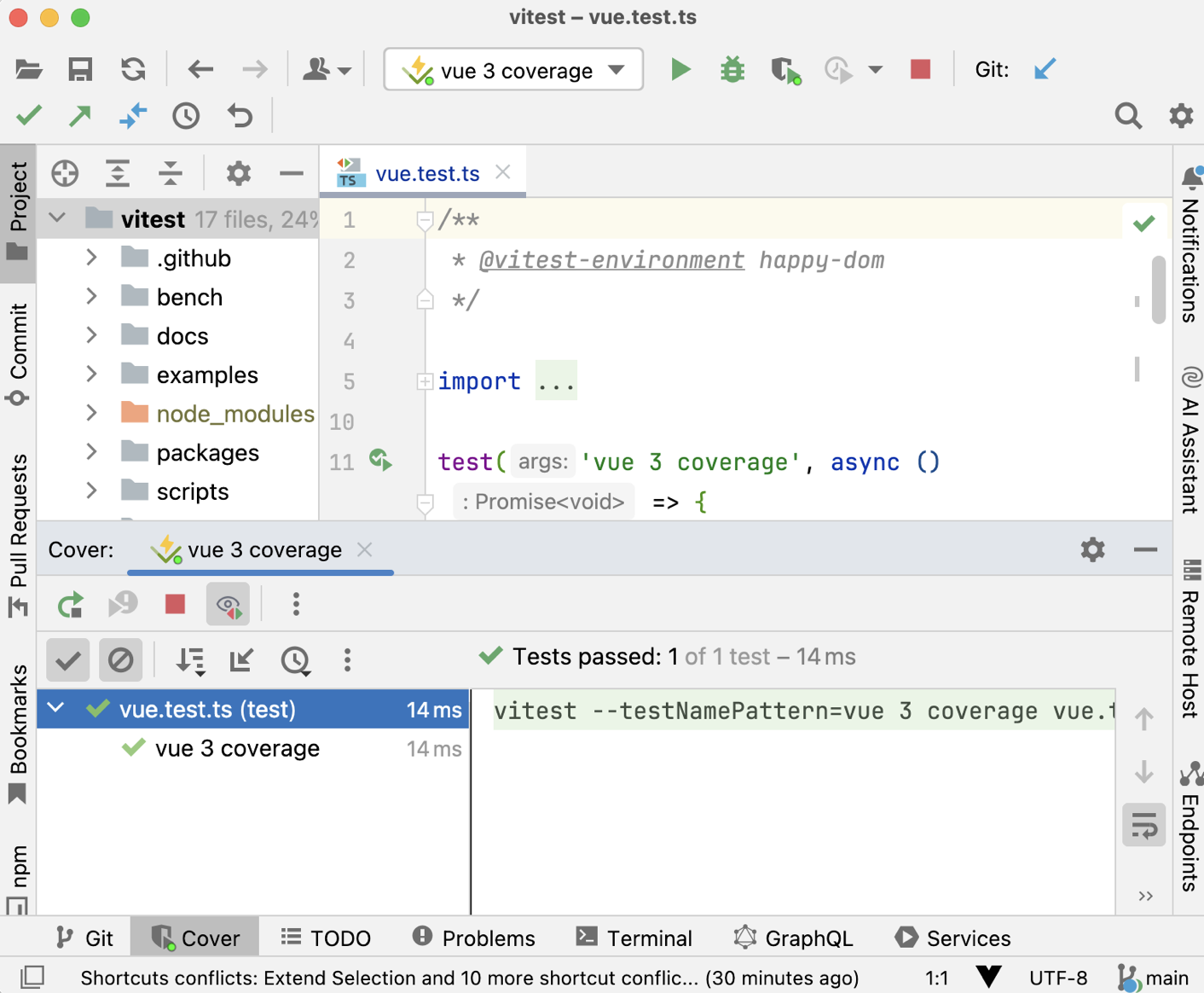The height and width of the screenshot is (993, 1204).
Task: Click run test gutter icon on line 11
Action: pyautogui.click(x=380, y=461)
